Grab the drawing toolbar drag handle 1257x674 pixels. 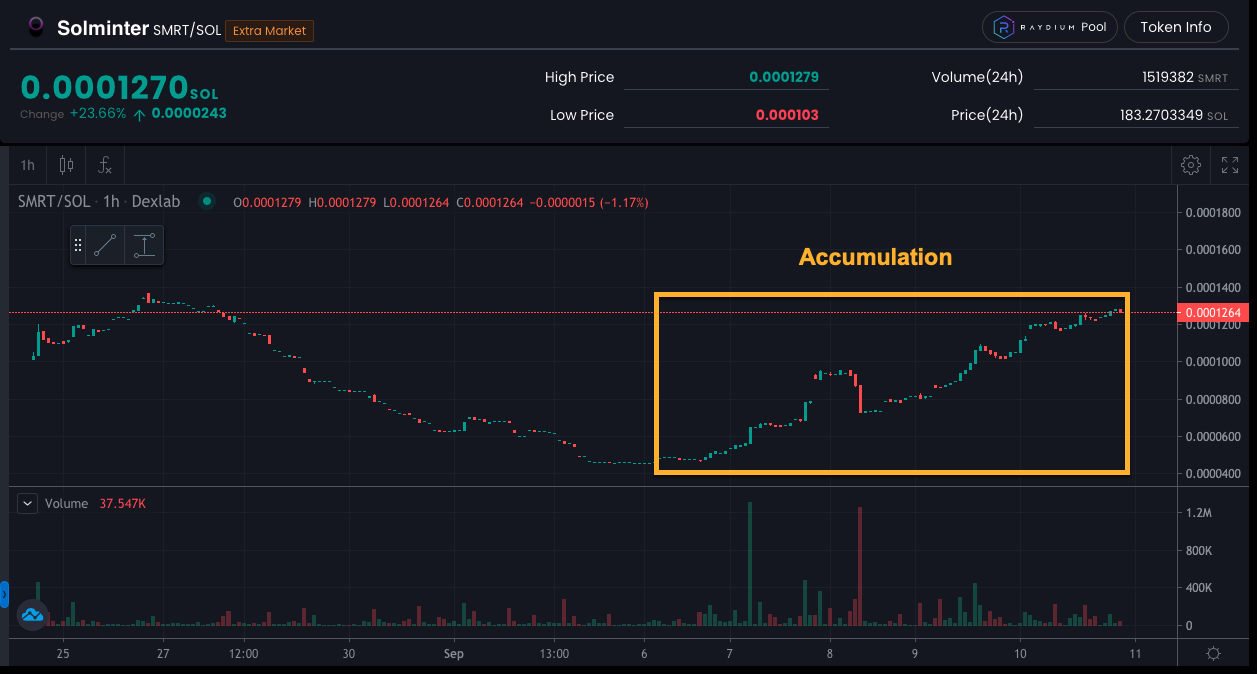(x=78, y=245)
